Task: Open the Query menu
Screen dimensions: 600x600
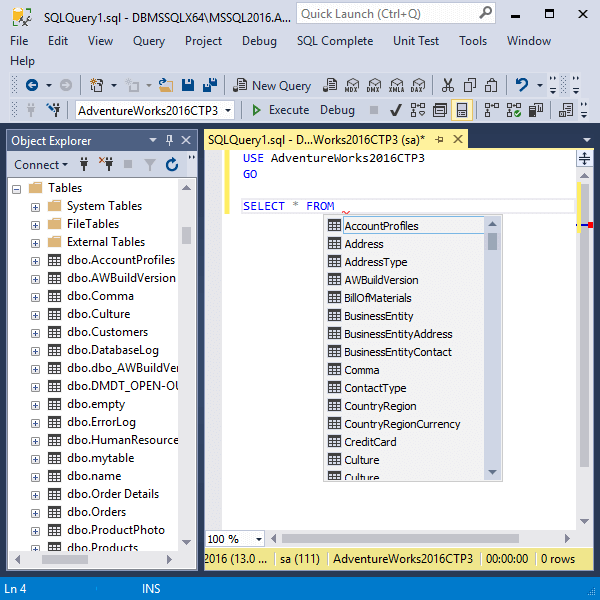Action: [149, 41]
